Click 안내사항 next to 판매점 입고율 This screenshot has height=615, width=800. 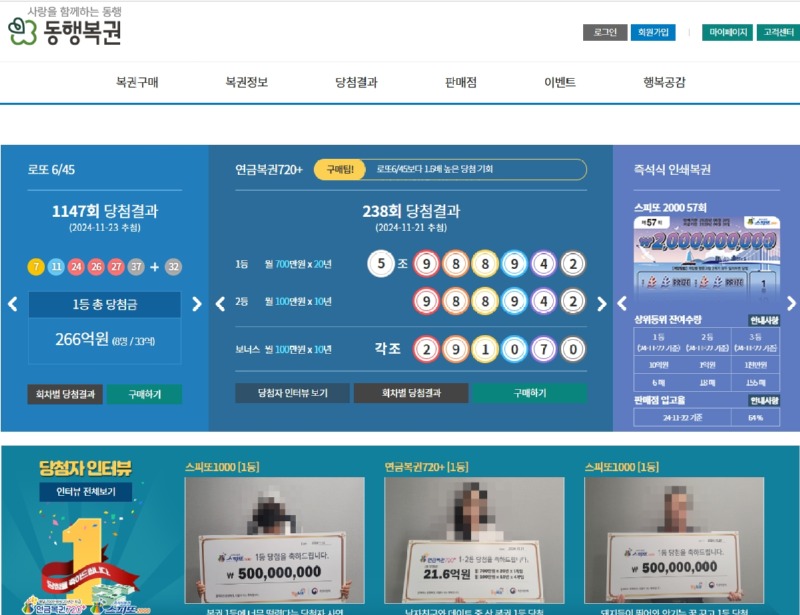click(x=764, y=401)
